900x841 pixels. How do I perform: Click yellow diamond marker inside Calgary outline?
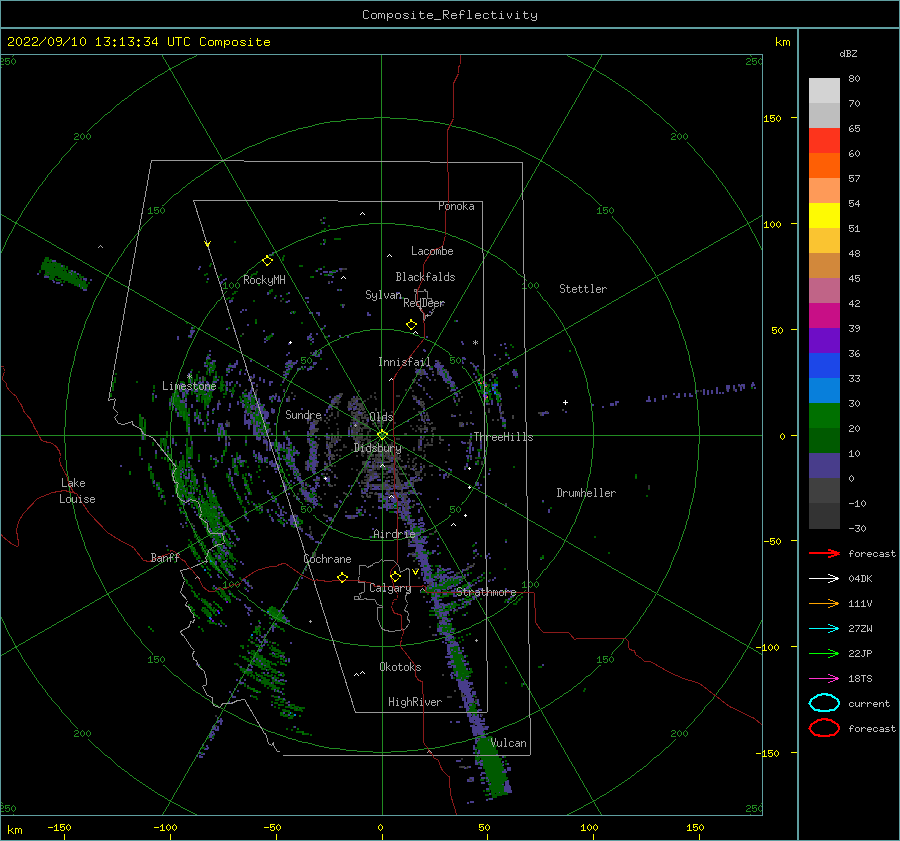(x=395, y=576)
